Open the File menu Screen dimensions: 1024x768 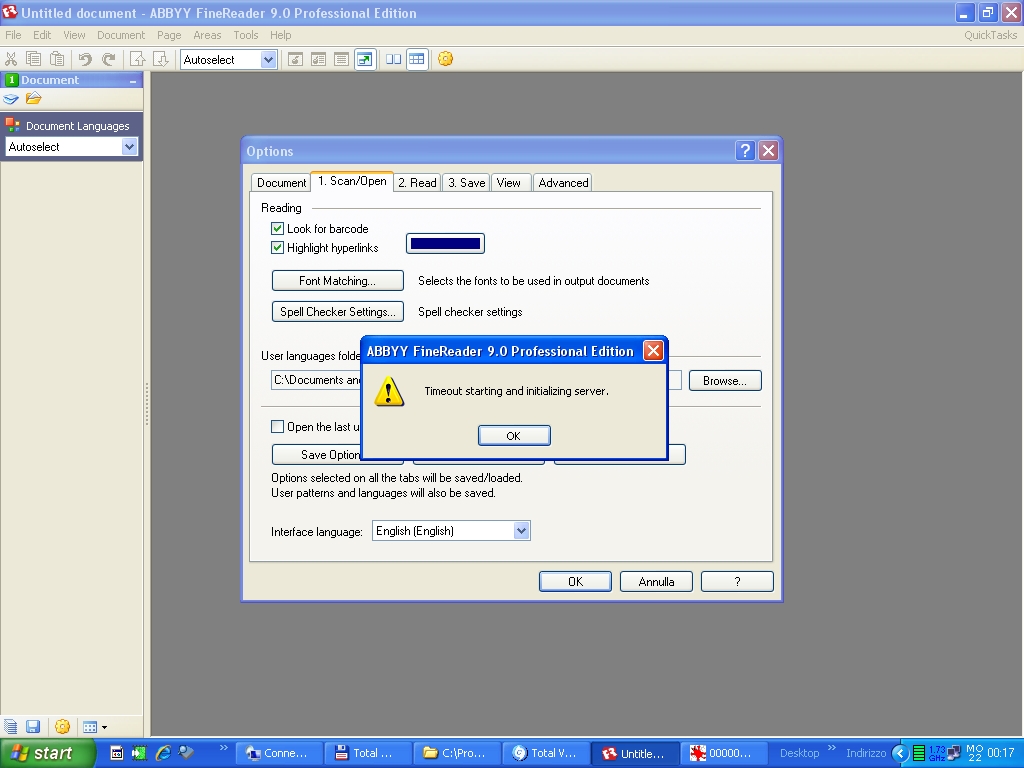(x=13, y=35)
